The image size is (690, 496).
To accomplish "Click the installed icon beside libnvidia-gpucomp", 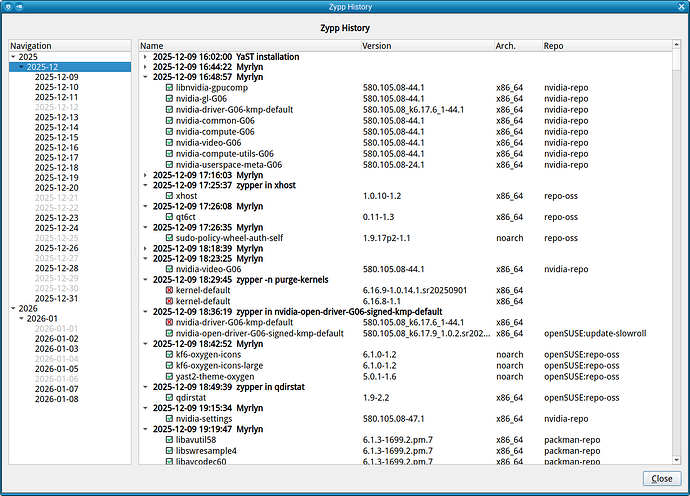I will click(x=169, y=88).
